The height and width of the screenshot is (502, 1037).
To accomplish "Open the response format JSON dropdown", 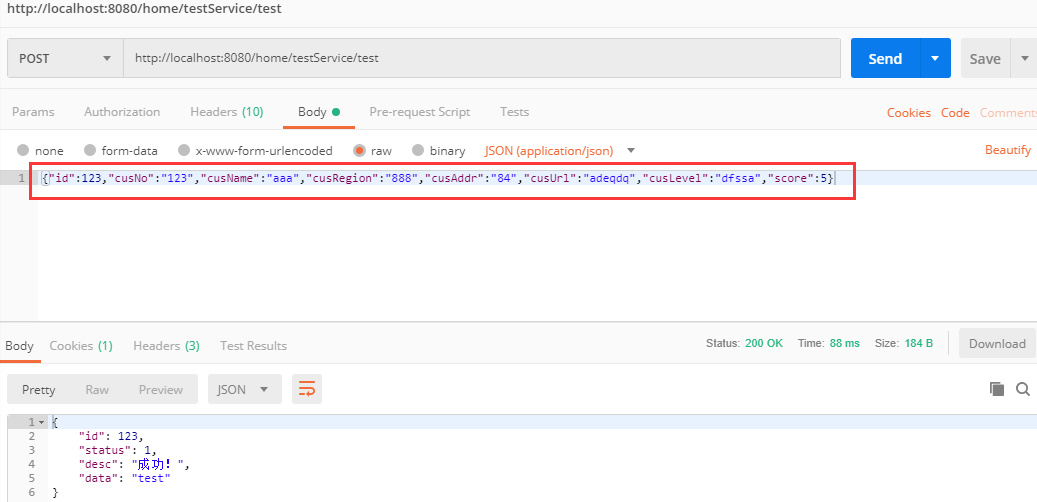I will coord(244,389).
